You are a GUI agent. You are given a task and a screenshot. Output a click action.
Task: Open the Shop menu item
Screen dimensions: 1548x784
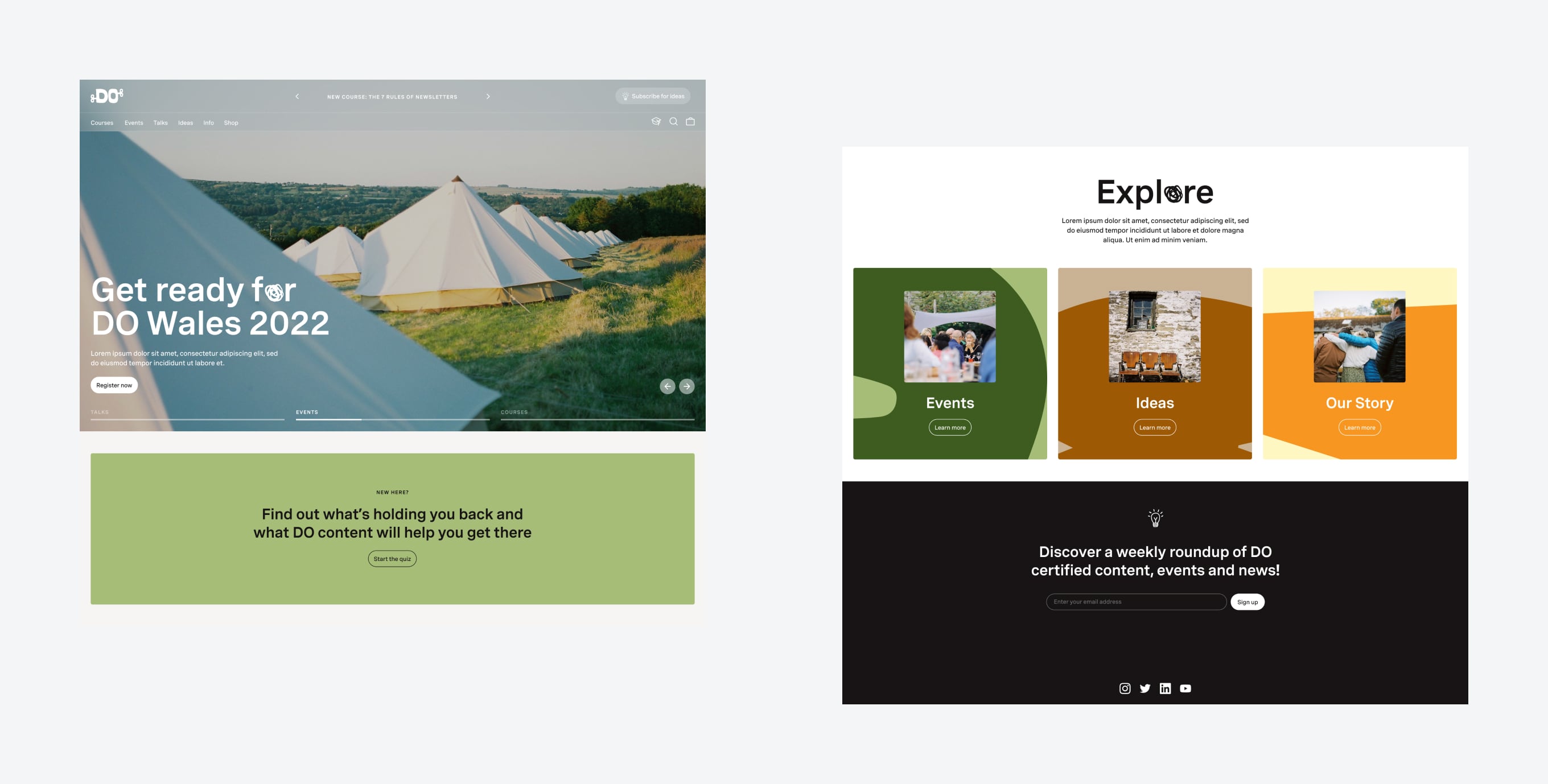click(x=230, y=122)
